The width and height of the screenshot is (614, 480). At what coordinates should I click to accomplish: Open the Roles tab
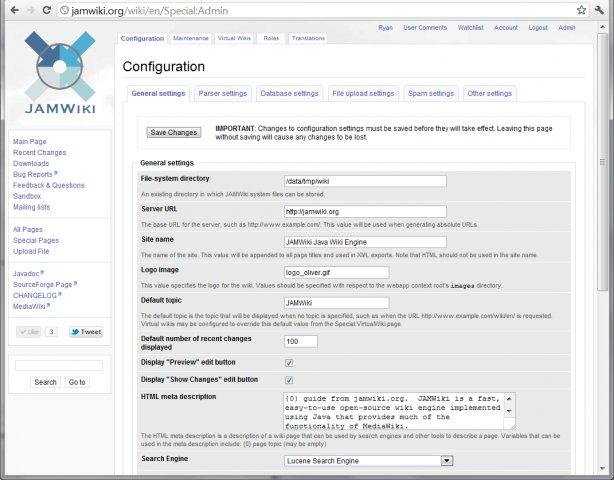click(271, 38)
